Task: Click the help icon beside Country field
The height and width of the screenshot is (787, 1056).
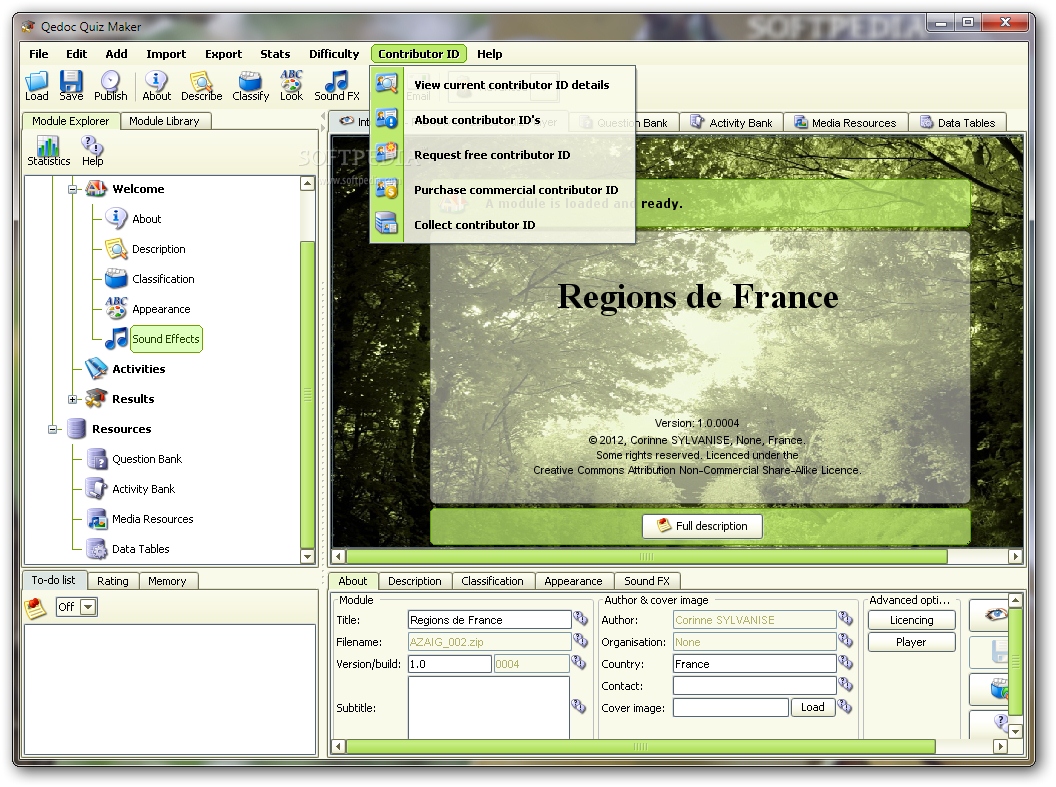Action: point(846,663)
